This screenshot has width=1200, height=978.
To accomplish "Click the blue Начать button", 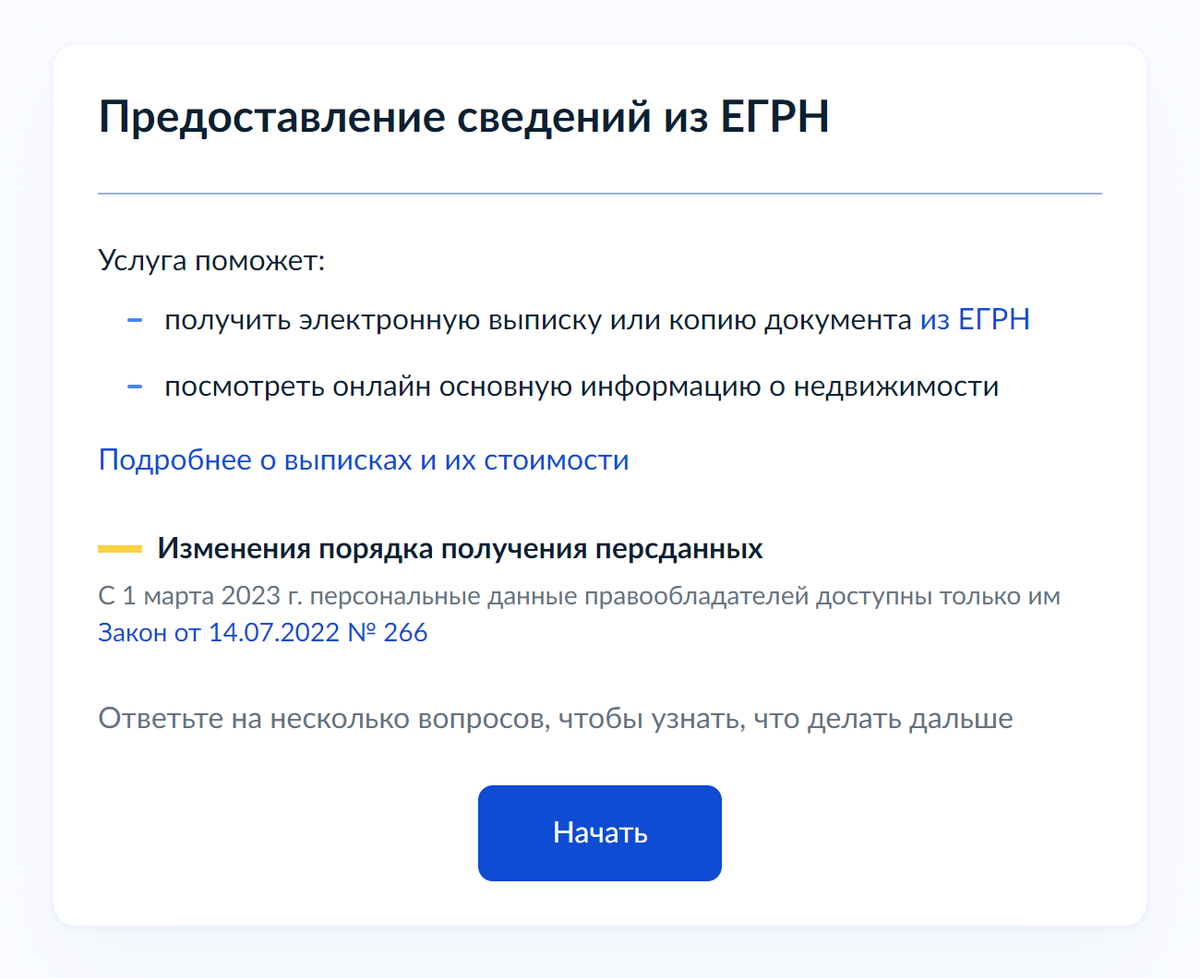I will point(599,833).
